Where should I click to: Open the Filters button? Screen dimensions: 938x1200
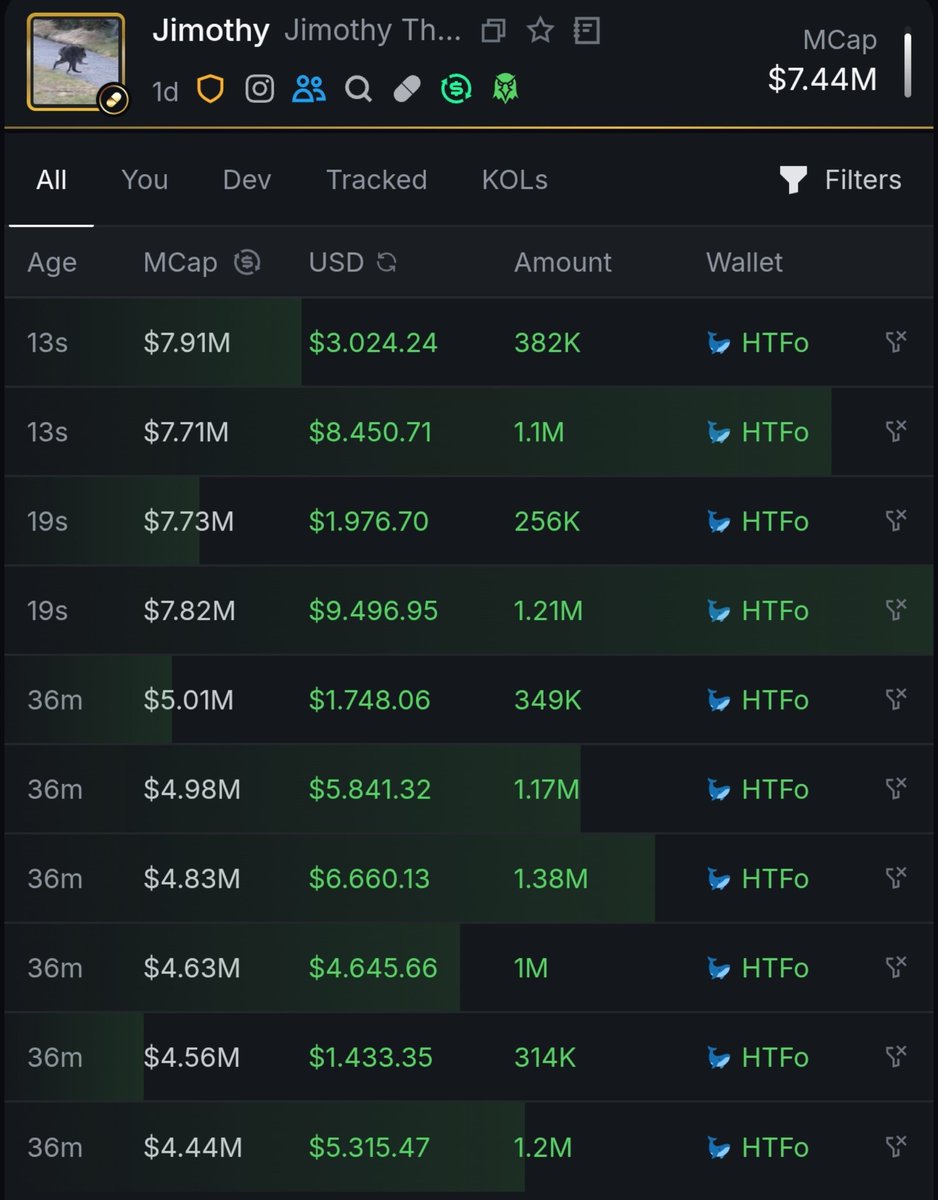tap(840, 180)
